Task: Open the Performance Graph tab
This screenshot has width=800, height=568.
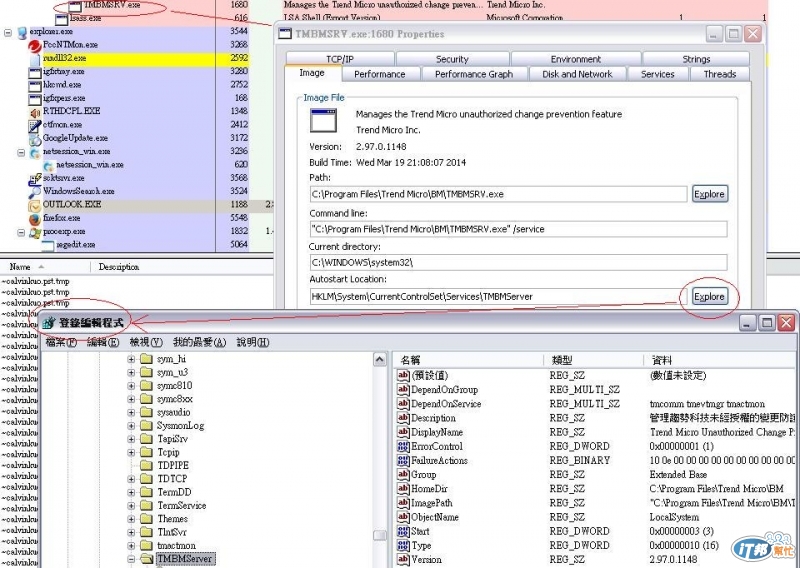Action: pyautogui.click(x=473, y=74)
